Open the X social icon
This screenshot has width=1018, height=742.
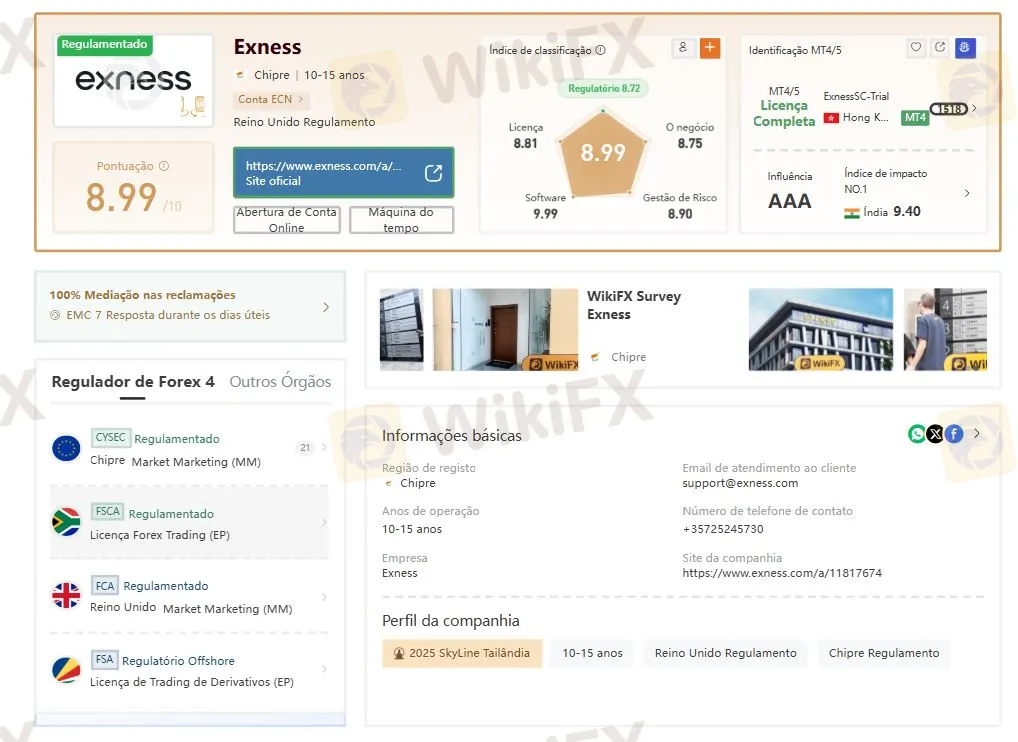(x=935, y=434)
